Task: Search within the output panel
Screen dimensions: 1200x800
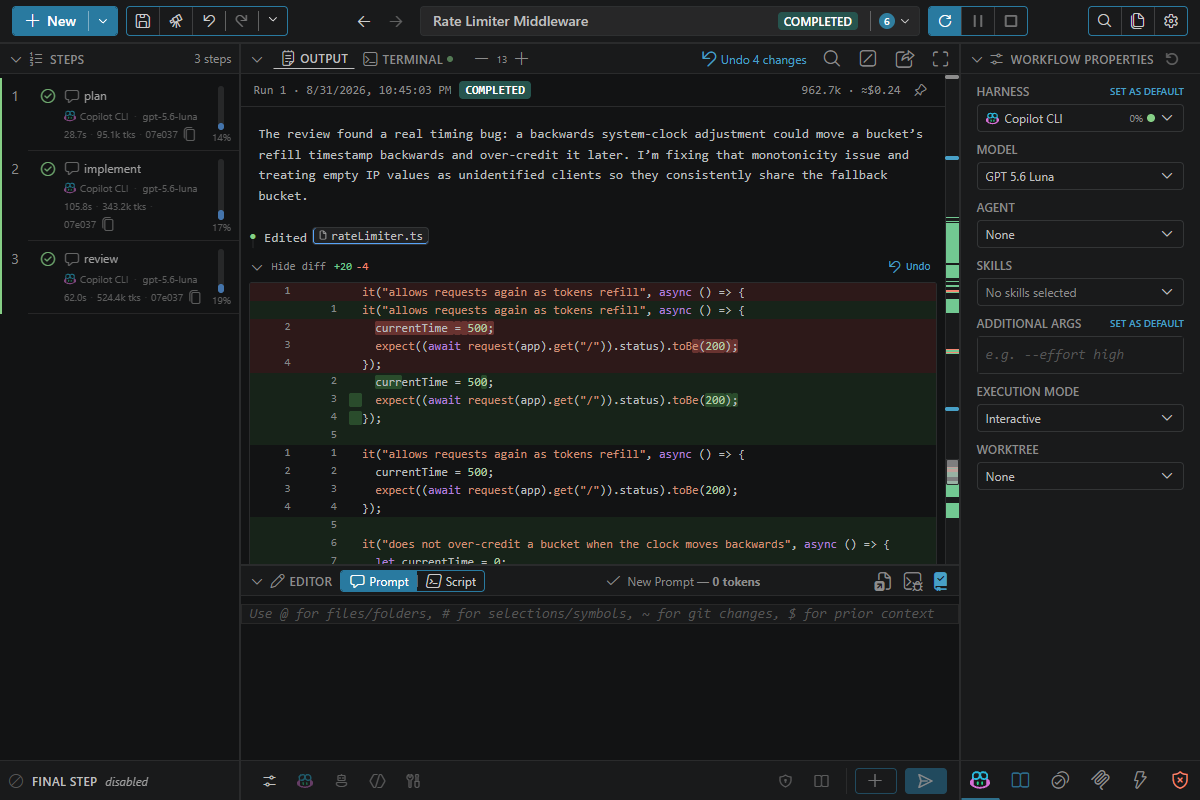Action: click(831, 59)
